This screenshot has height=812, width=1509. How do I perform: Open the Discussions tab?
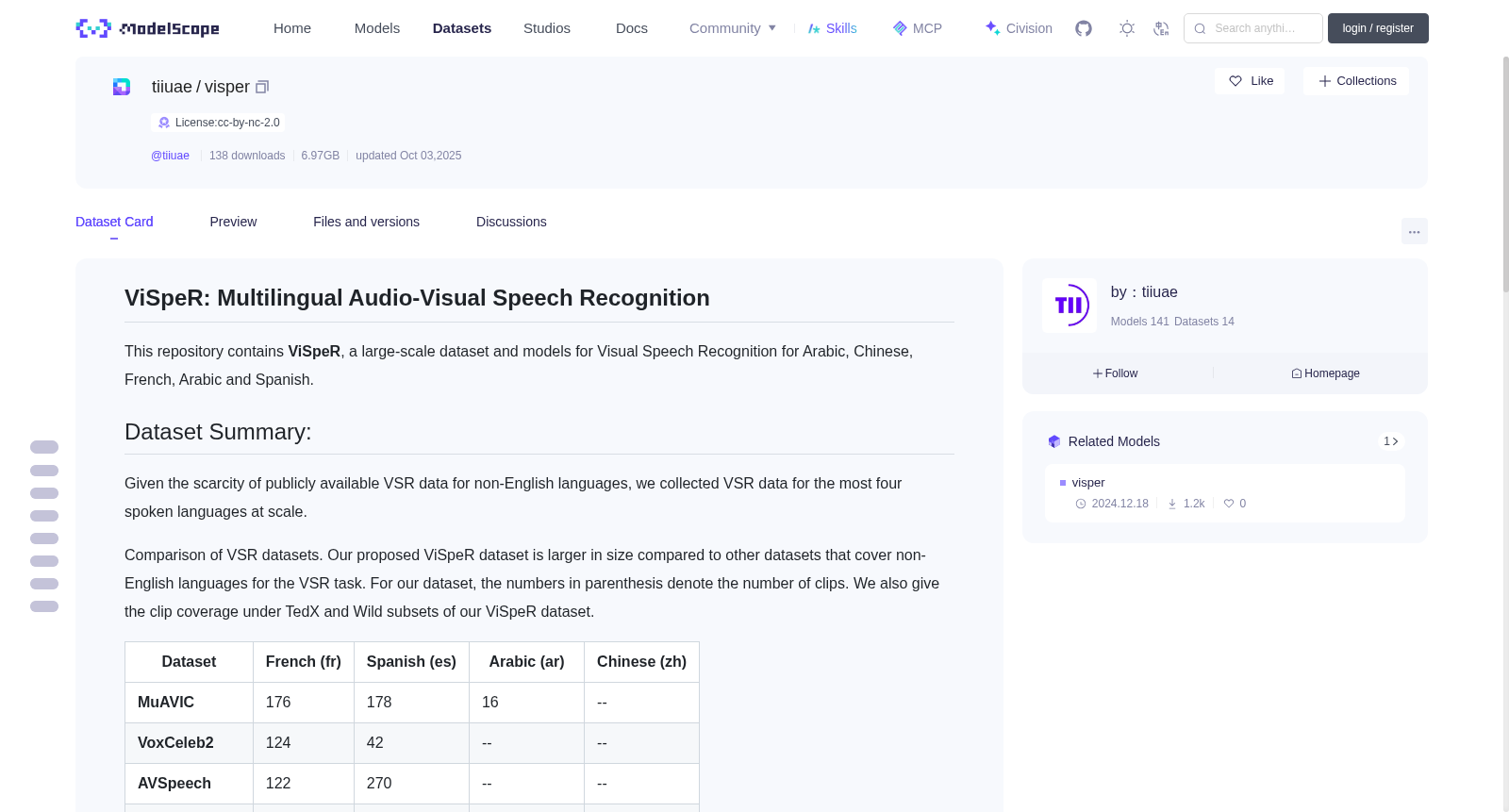point(511,222)
